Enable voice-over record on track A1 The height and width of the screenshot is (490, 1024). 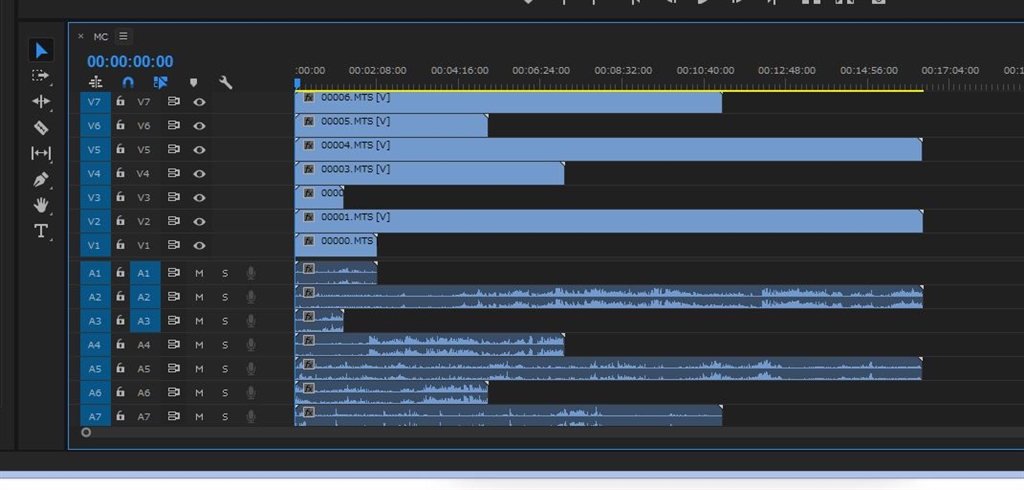coord(251,273)
